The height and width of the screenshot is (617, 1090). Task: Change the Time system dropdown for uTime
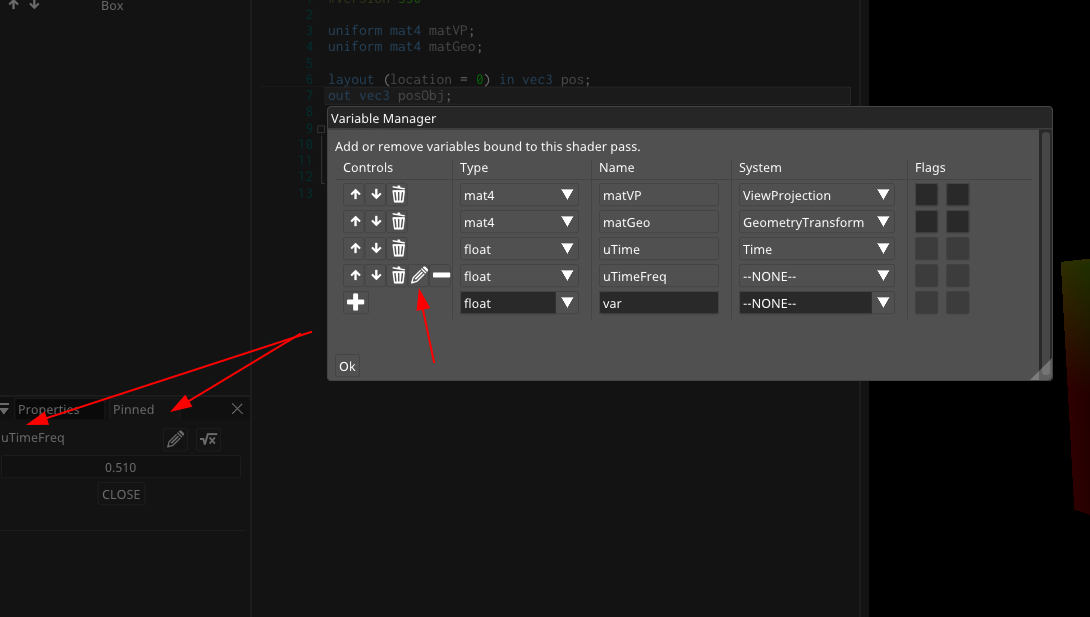(882, 248)
